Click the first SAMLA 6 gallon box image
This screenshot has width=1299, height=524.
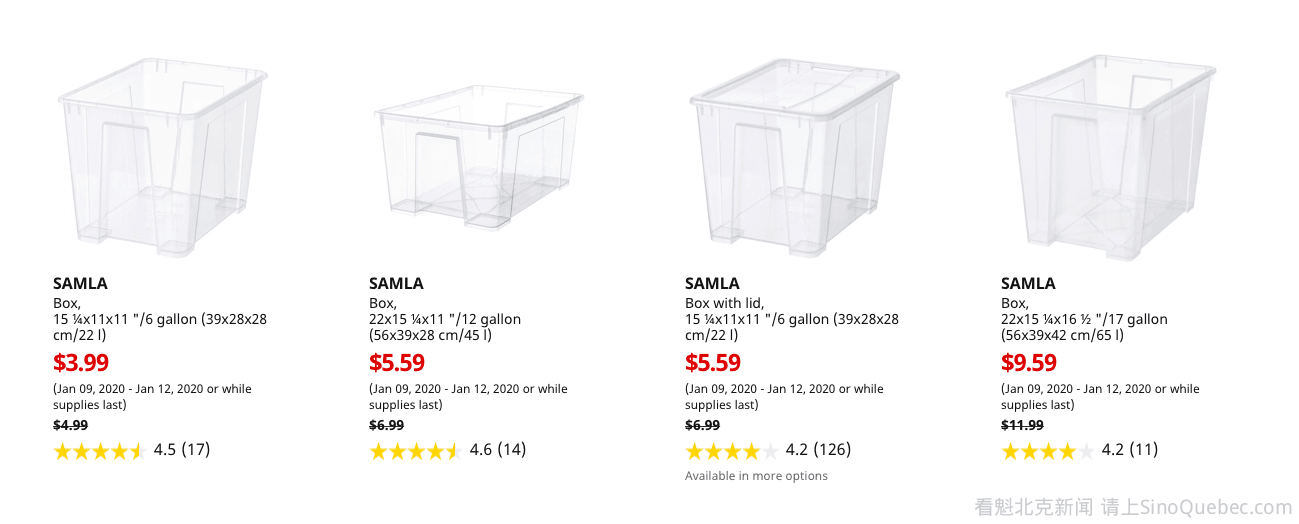coord(162,157)
